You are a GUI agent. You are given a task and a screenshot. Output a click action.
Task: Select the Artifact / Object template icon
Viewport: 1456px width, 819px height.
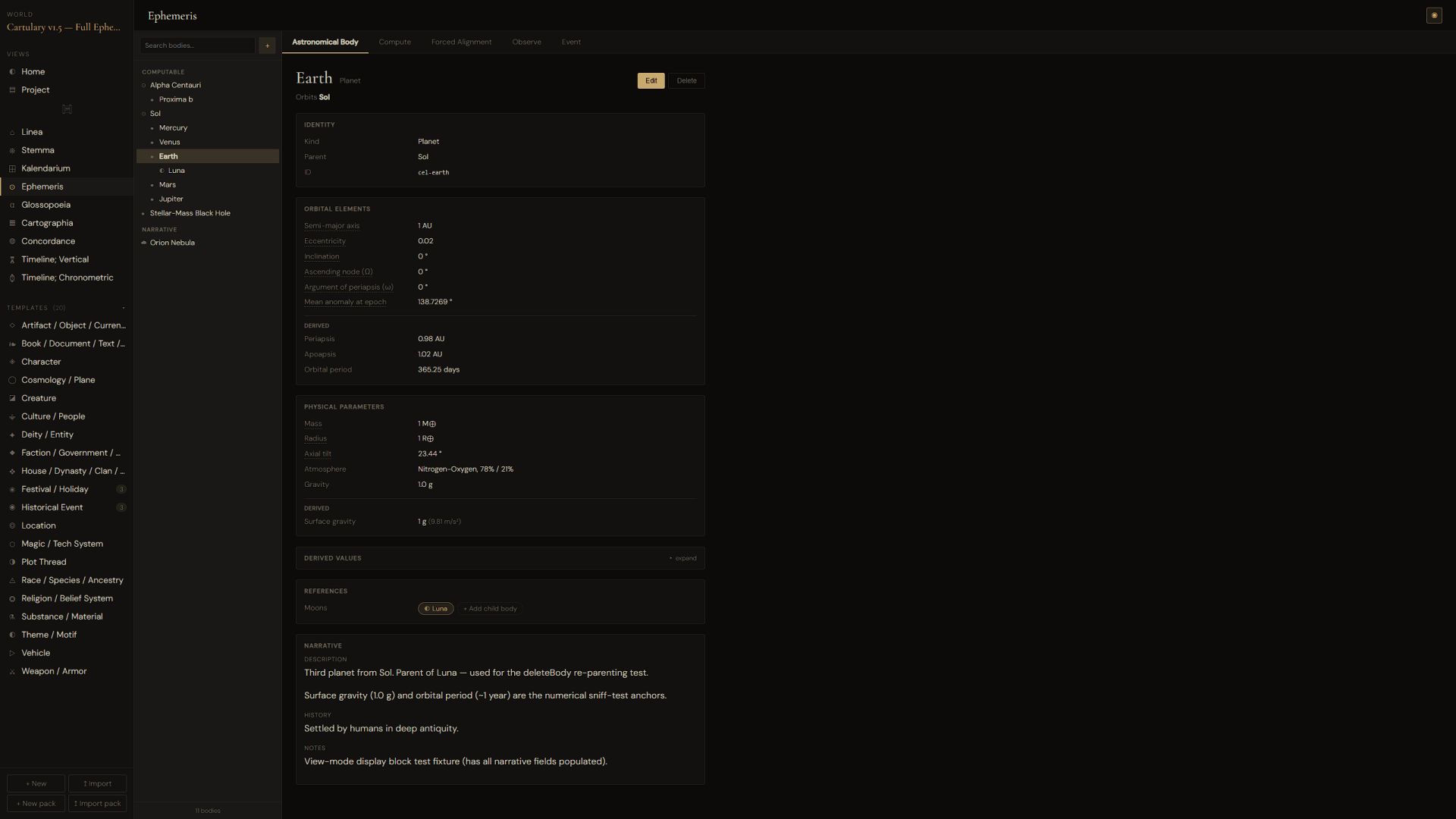[x=12, y=326]
